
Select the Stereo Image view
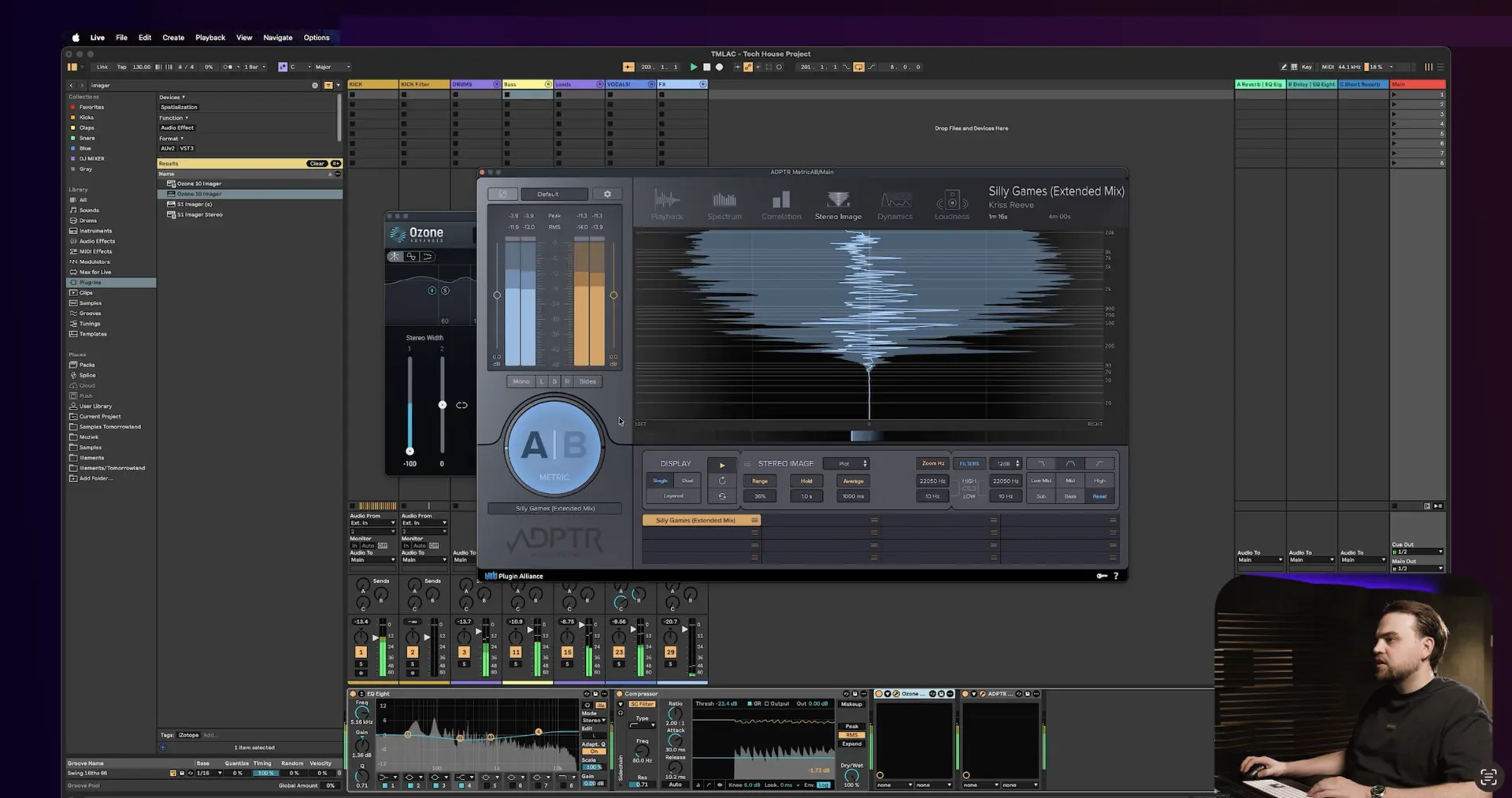click(838, 205)
